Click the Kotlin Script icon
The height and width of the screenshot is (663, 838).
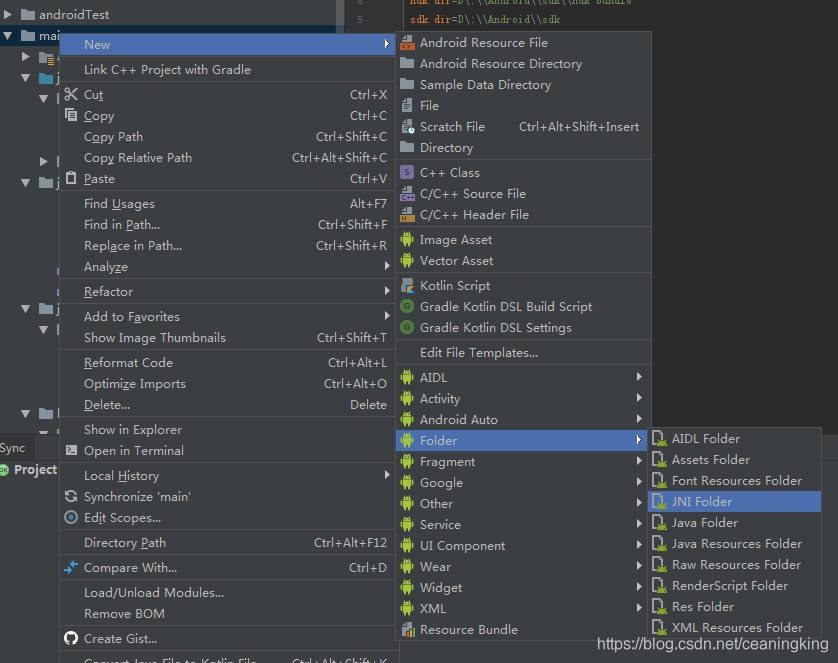(x=407, y=286)
